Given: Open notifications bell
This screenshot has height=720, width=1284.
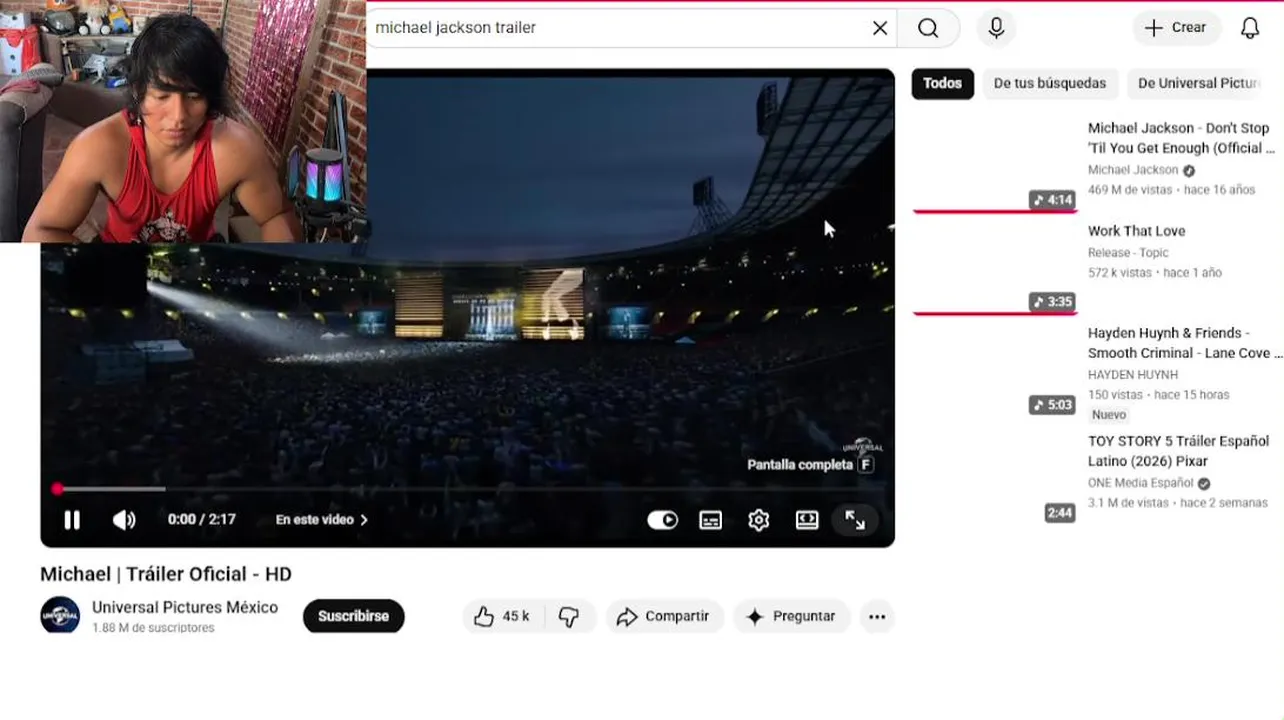Looking at the screenshot, I should 1250,28.
